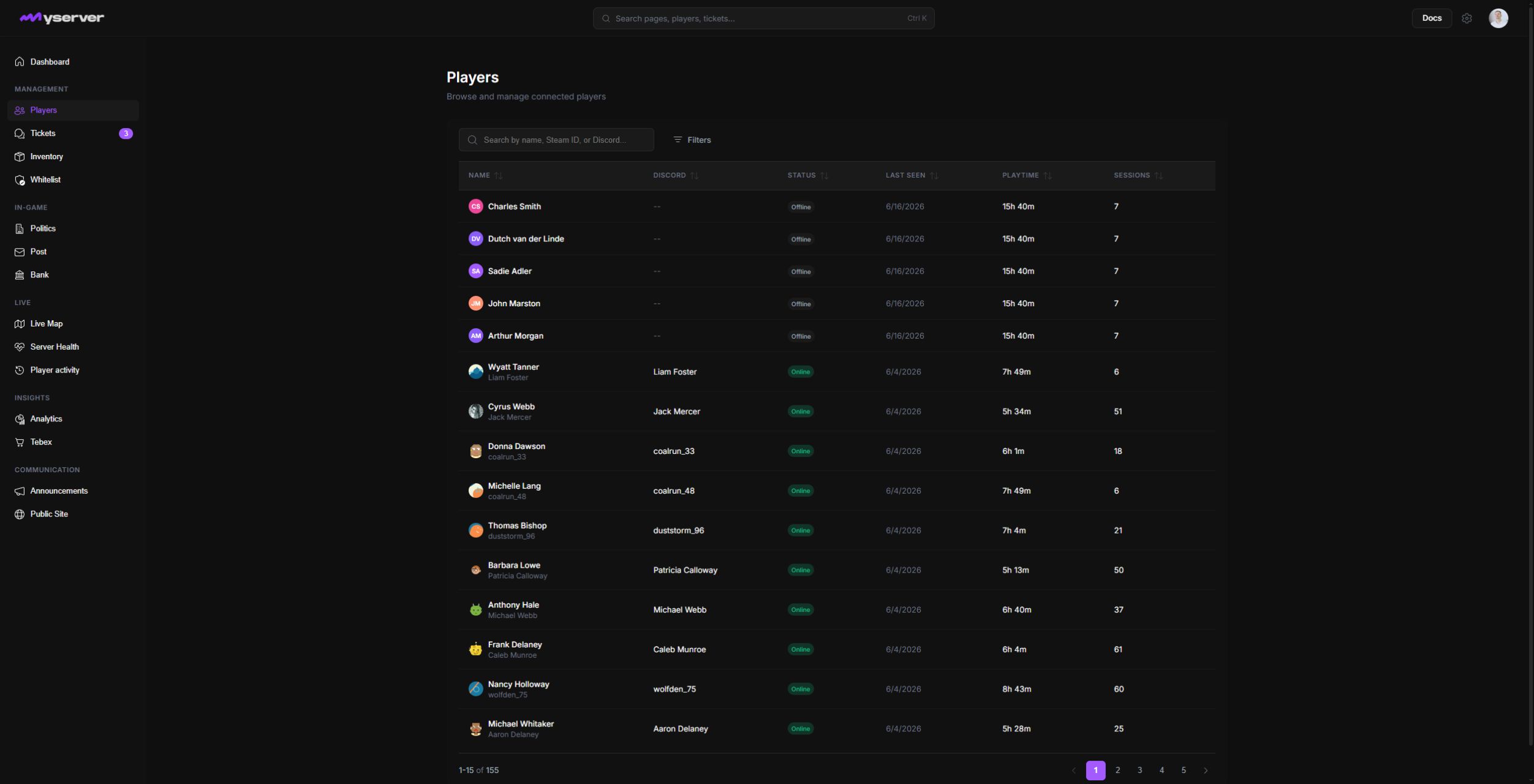
Task: Click the Bank building icon
Action: pos(20,275)
